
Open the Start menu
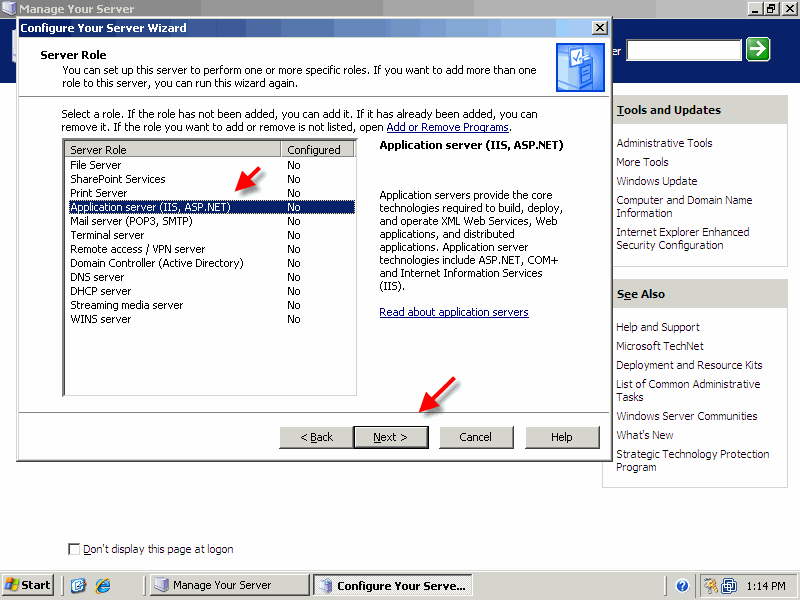(x=28, y=585)
